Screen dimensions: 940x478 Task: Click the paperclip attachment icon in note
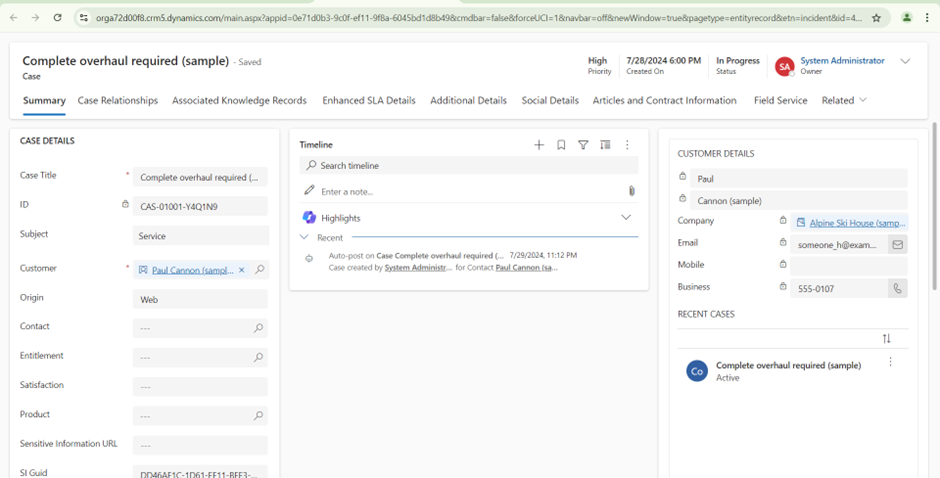631,191
